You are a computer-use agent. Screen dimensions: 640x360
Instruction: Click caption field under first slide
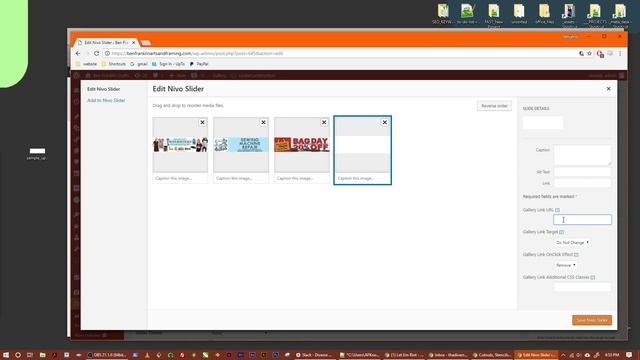(180, 178)
